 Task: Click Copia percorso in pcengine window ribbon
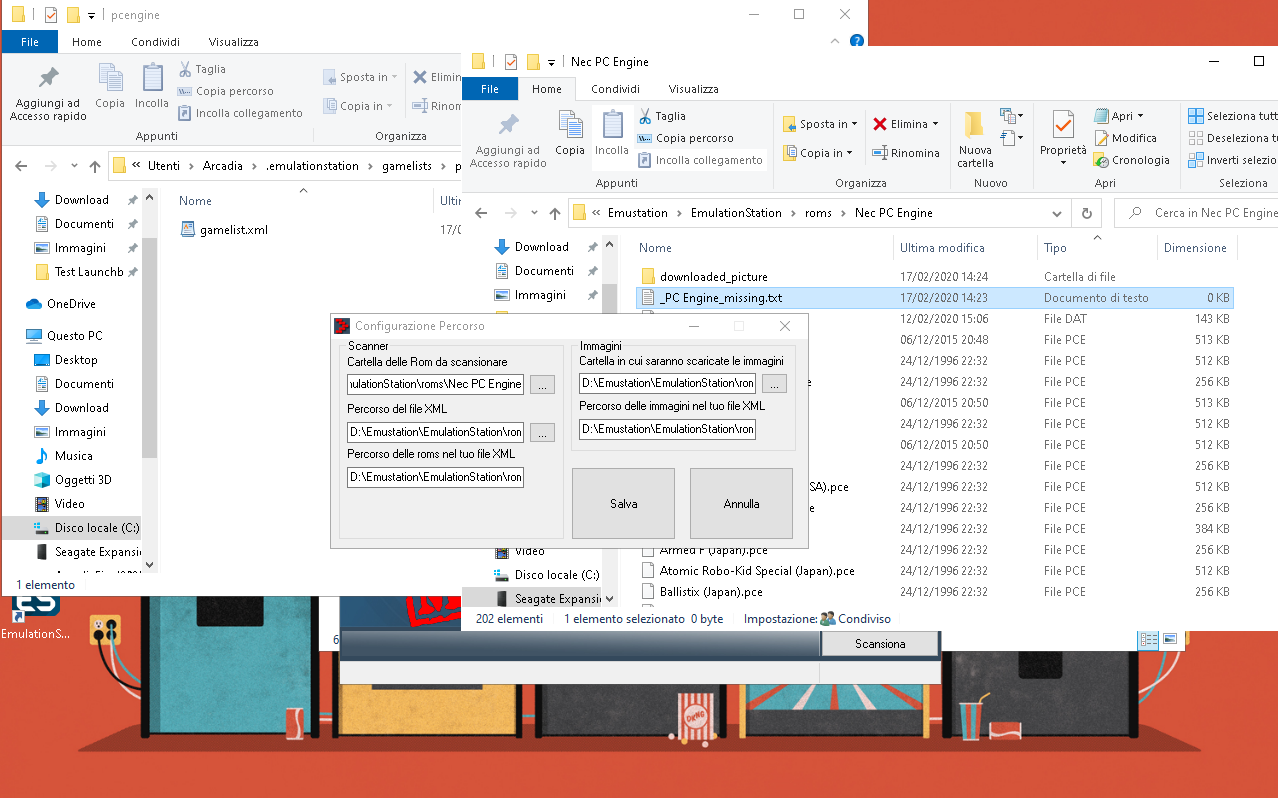click(x=225, y=91)
